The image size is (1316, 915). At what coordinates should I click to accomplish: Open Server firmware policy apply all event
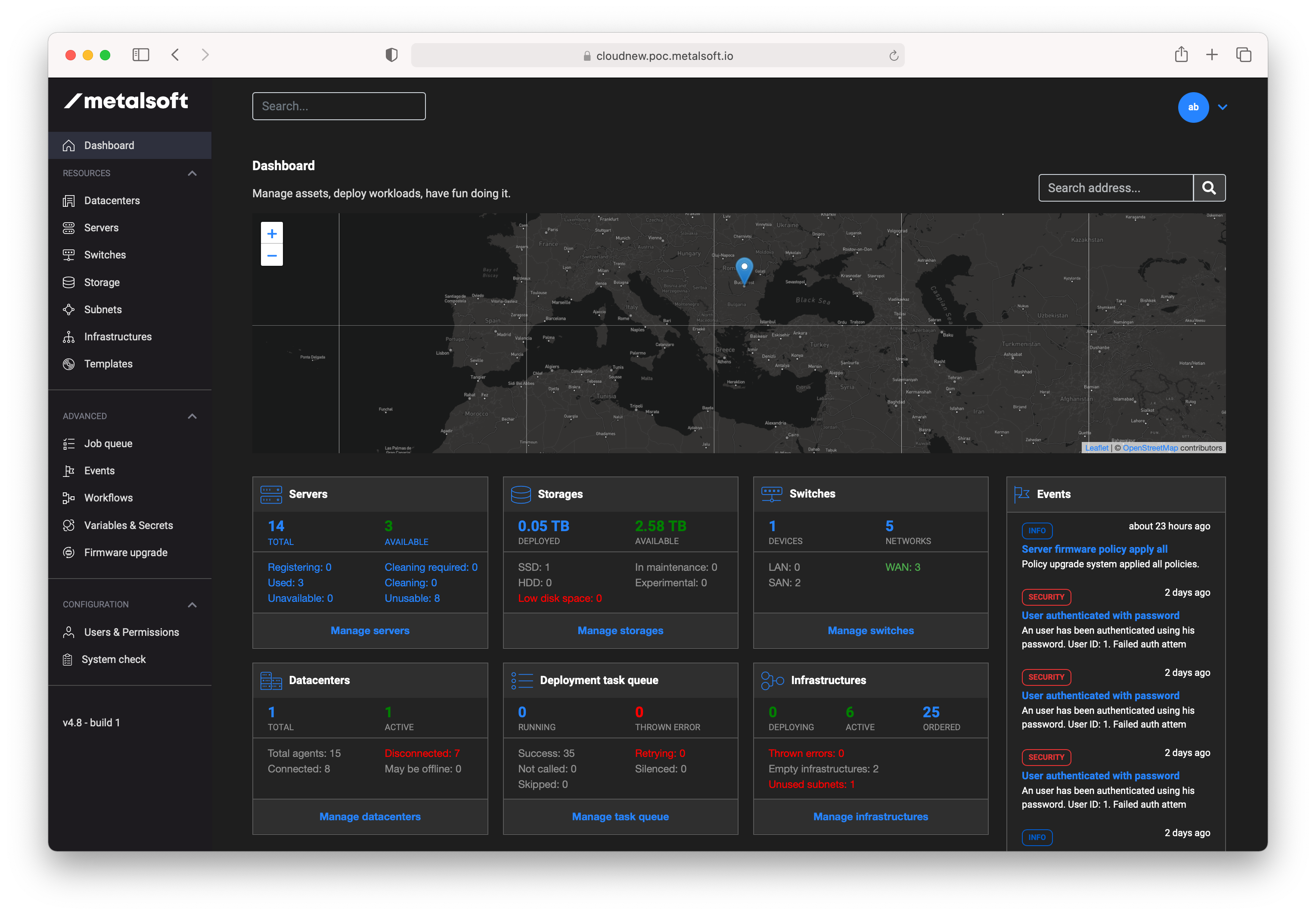1094,549
